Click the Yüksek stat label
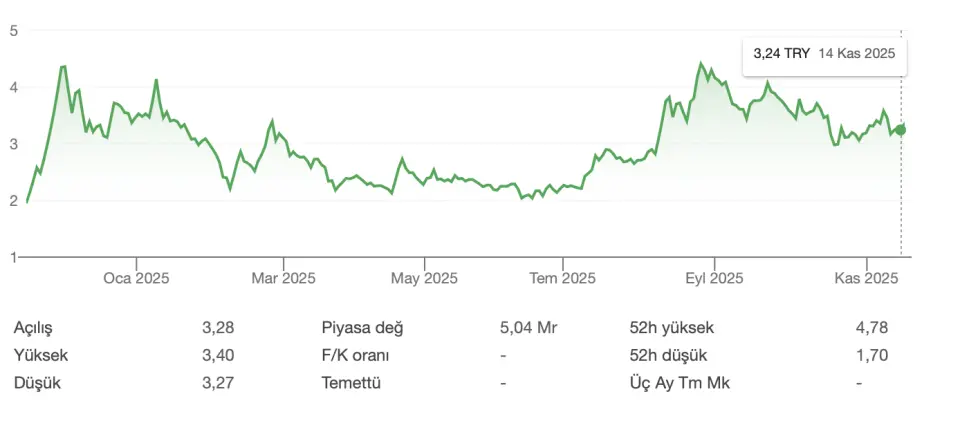Image resolution: width=960 pixels, height=423 pixels. tap(42, 355)
